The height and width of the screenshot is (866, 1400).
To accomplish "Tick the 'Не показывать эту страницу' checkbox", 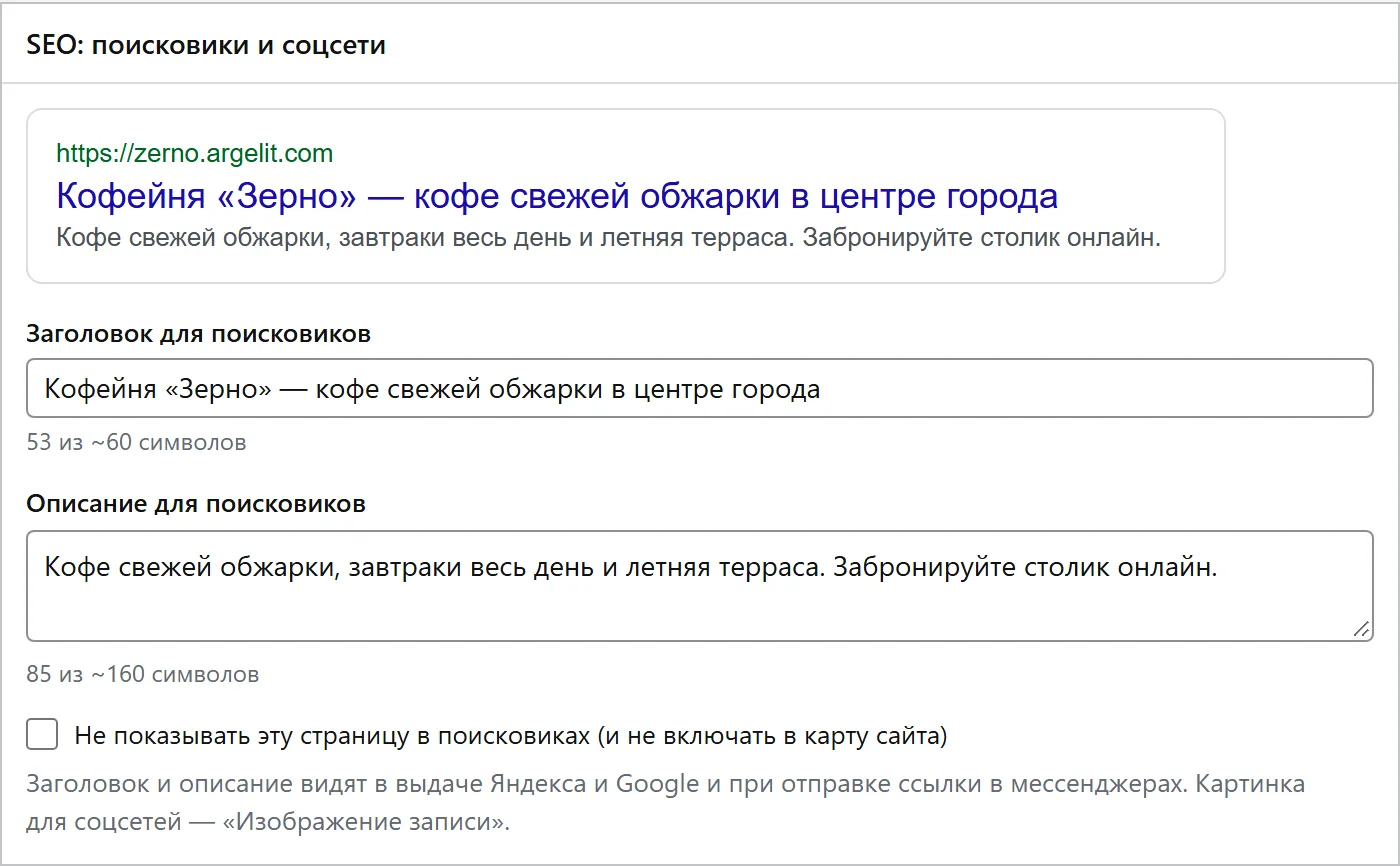I will point(43,736).
